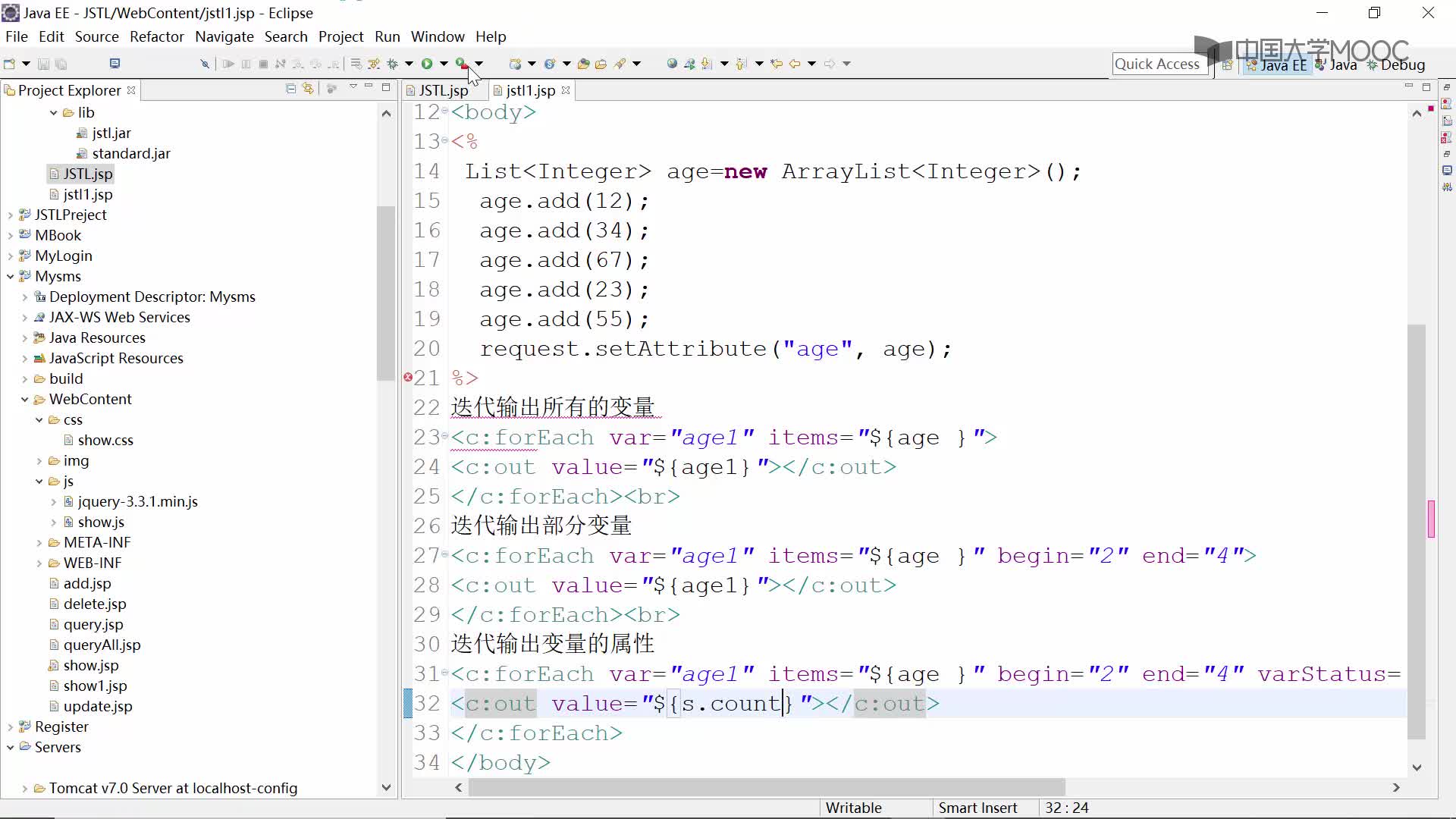Click the Project Explorer vertical scrollbar
The width and height of the screenshot is (1456, 819).
[386, 292]
